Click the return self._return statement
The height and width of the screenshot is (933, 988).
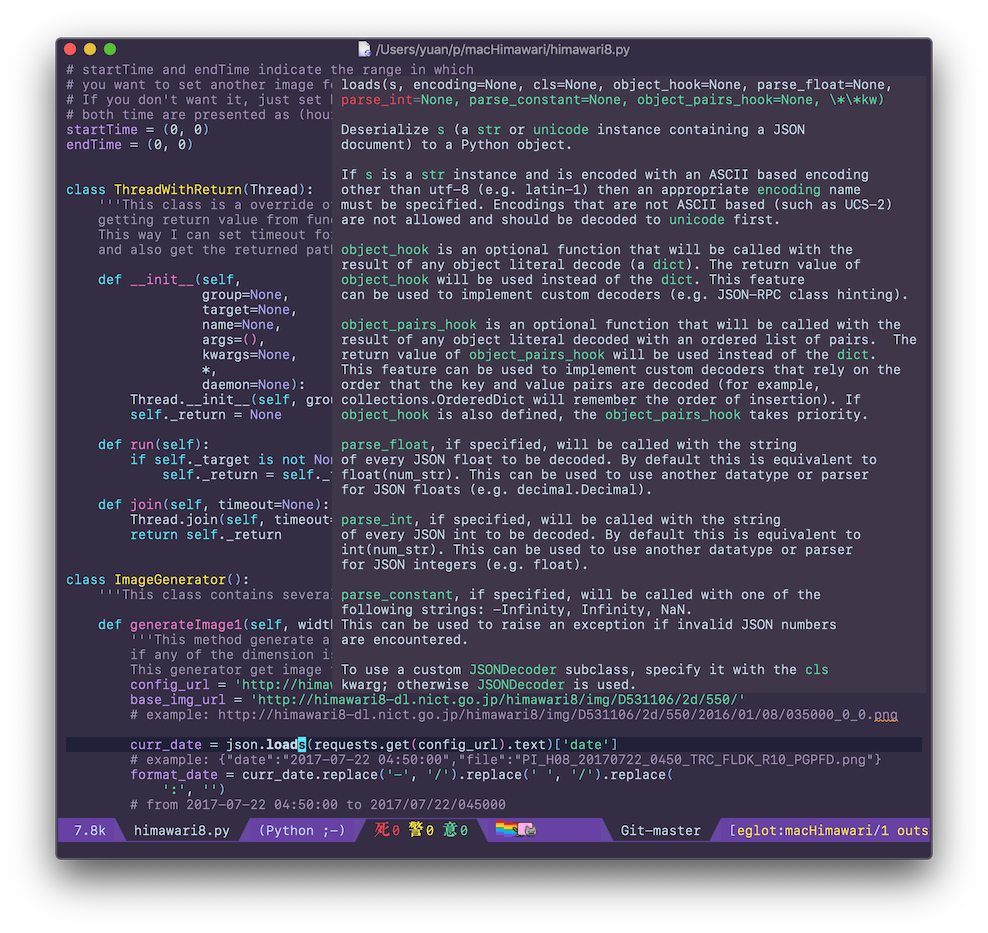click(205, 535)
